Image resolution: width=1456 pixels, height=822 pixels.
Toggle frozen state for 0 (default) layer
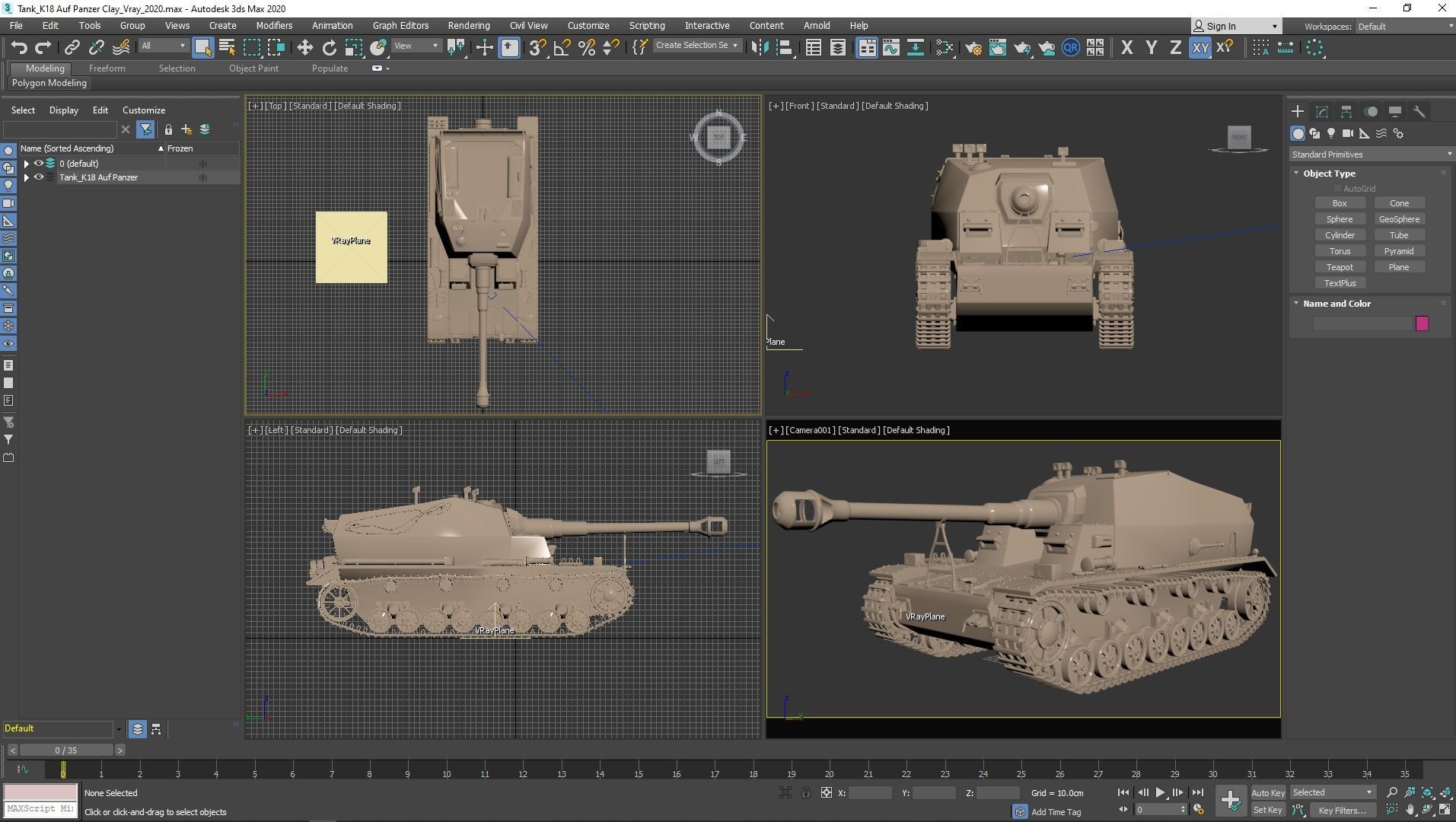coord(202,164)
